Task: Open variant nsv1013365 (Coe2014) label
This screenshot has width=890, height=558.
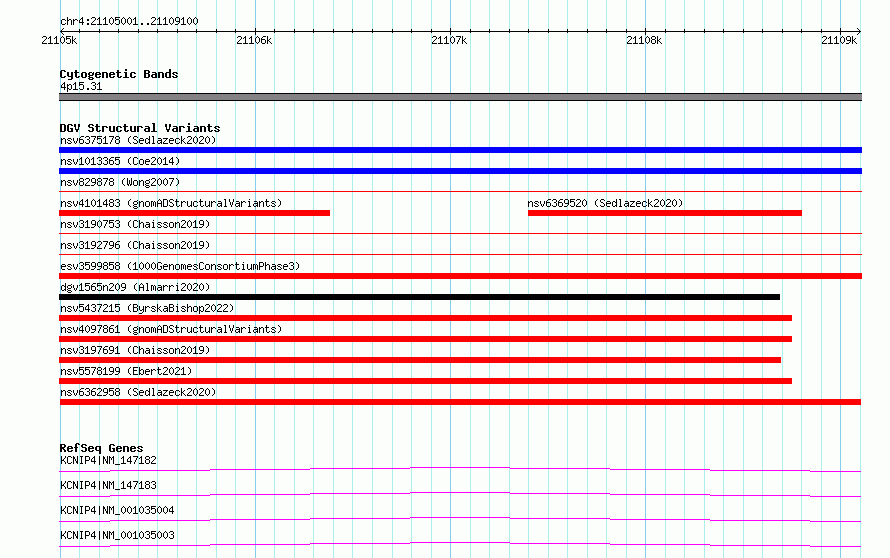Action: coord(120,161)
